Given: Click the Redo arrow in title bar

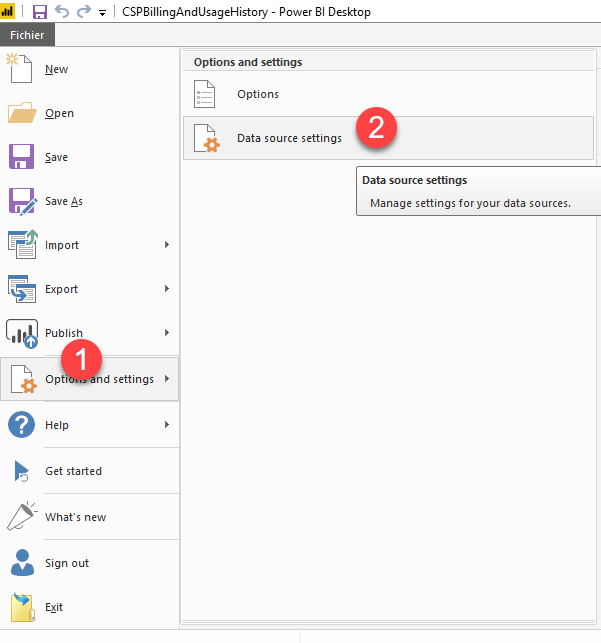Looking at the screenshot, I should 84,11.
